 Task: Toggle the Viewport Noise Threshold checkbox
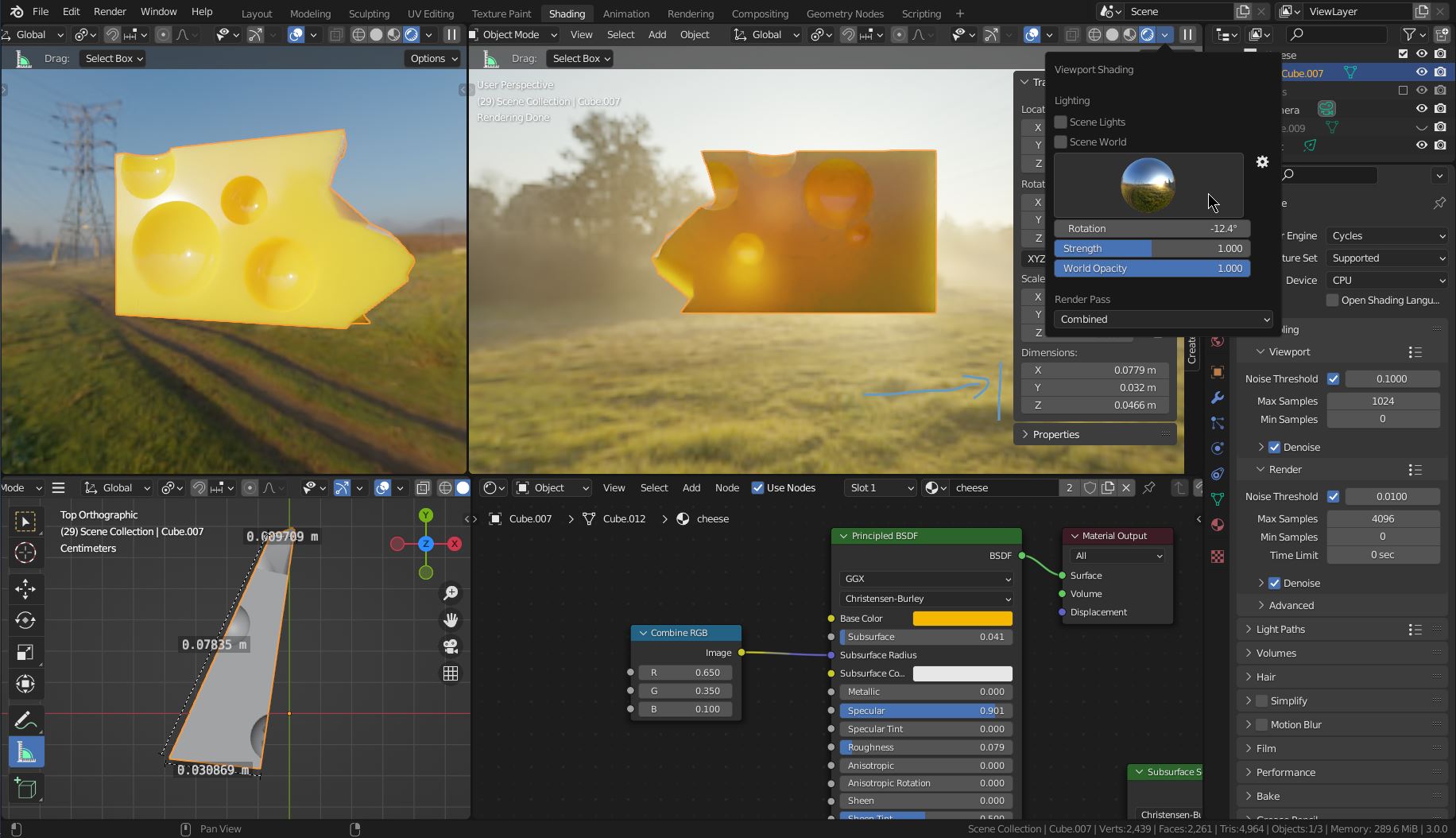pyautogui.click(x=1333, y=379)
